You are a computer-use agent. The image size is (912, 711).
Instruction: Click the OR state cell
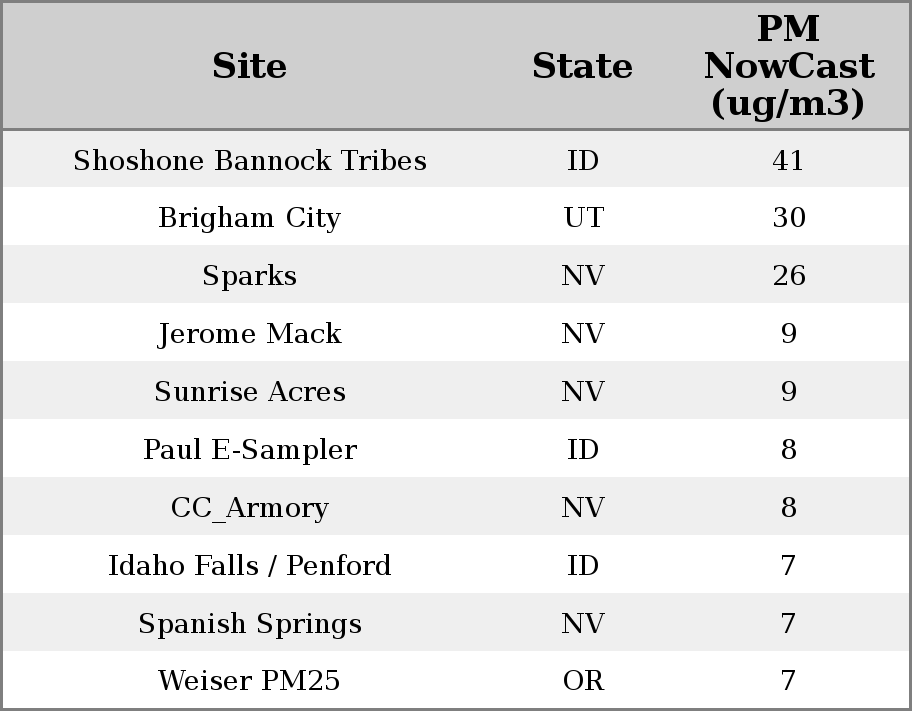click(583, 681)
